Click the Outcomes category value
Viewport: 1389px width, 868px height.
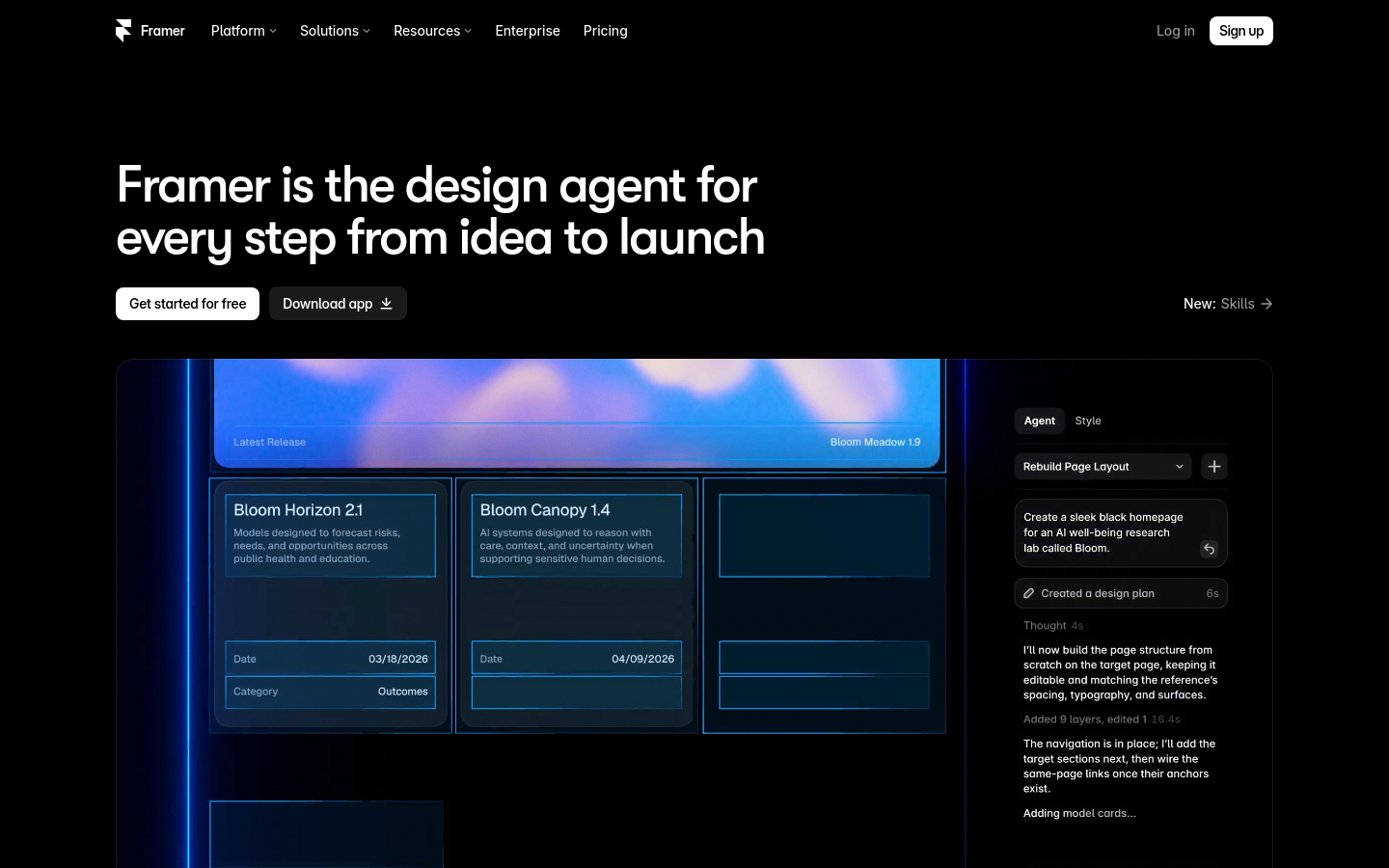click(x=403, y=692)
